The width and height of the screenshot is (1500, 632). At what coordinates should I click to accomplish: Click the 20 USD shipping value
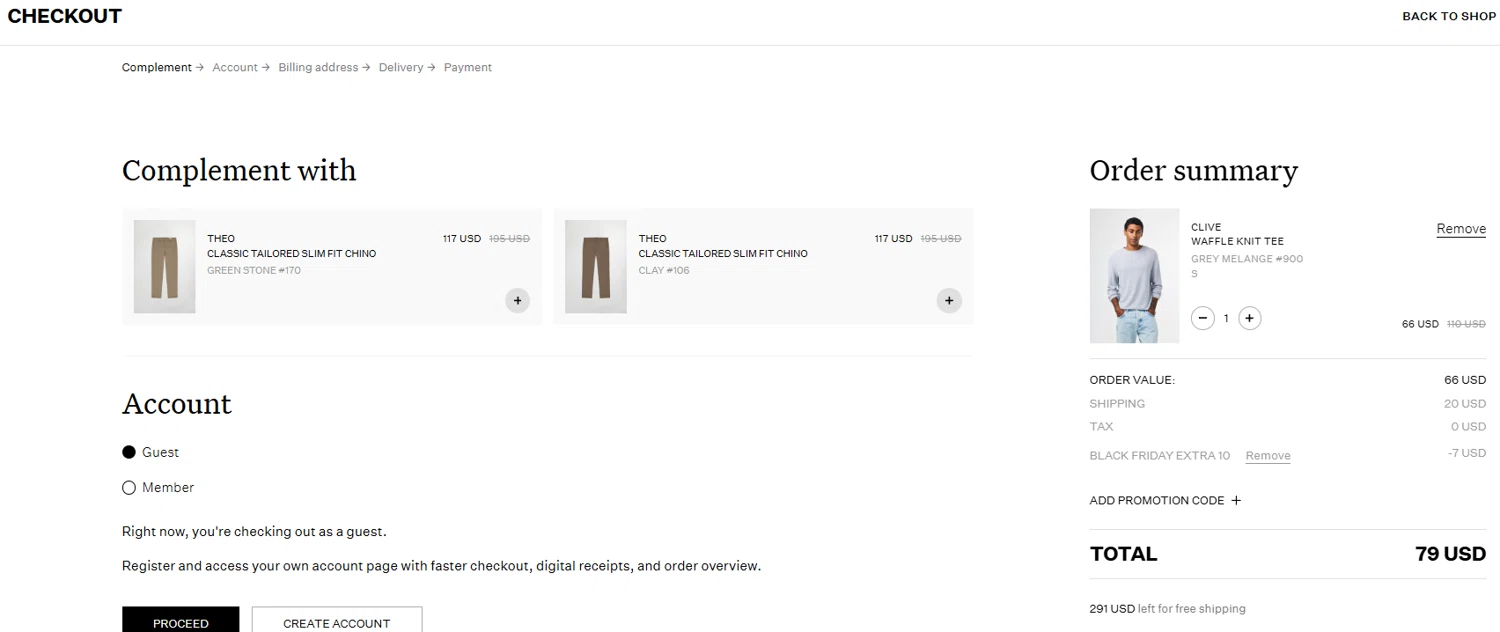pyautogui.click(x=1465, y=404)
